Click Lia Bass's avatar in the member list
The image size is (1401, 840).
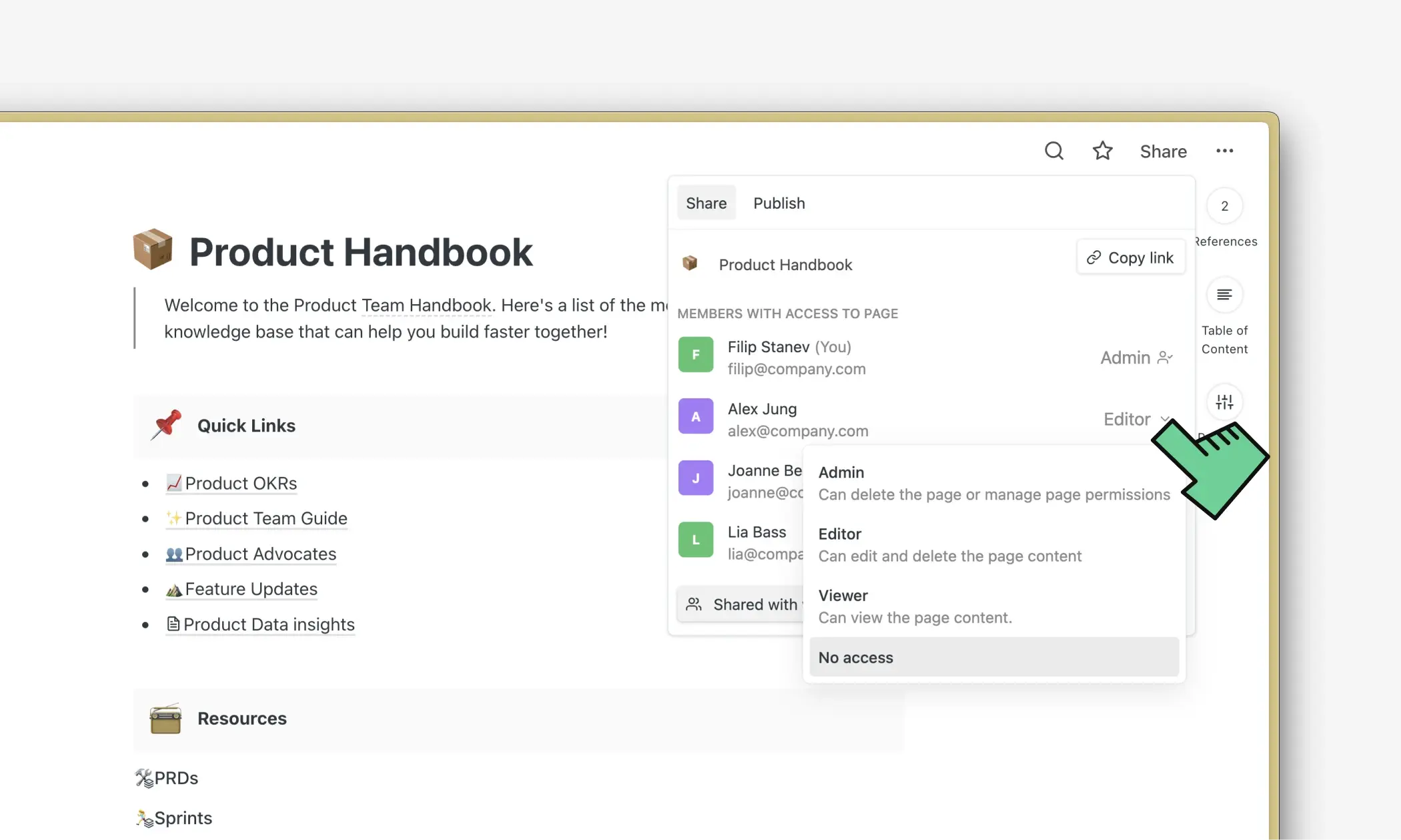tap(695, 539)
